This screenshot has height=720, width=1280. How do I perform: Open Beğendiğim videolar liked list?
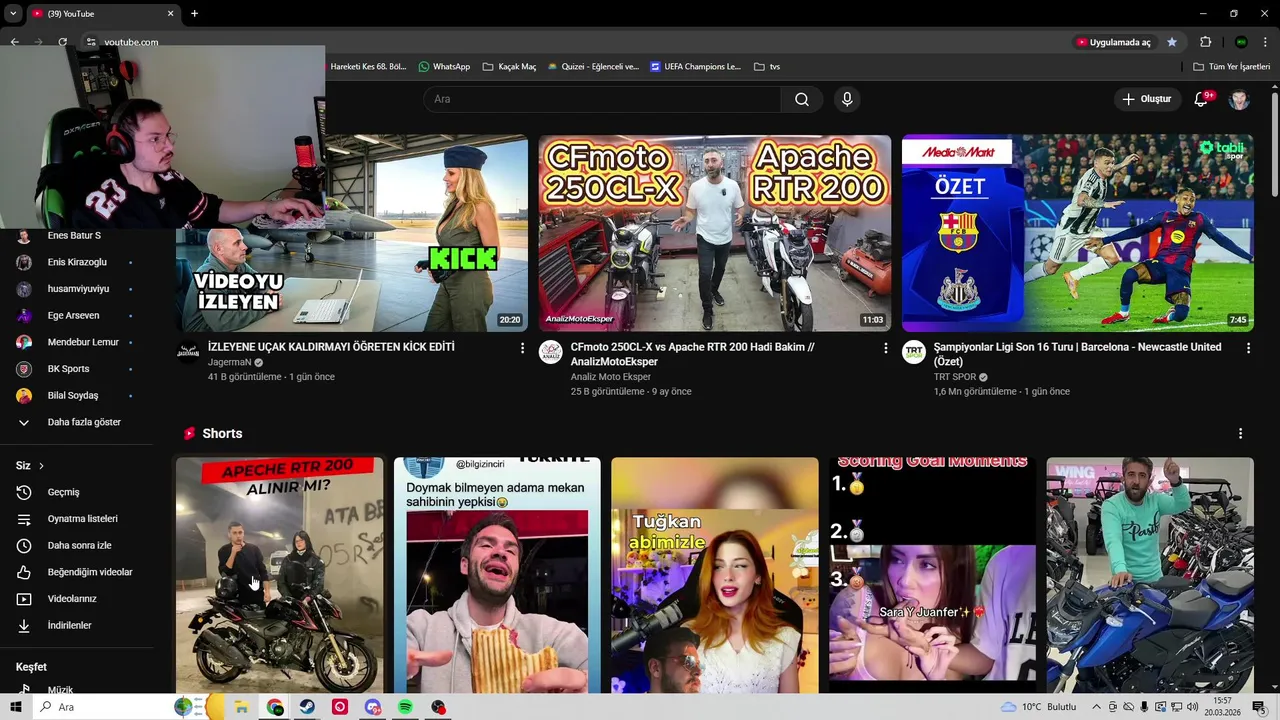[75, 572]
